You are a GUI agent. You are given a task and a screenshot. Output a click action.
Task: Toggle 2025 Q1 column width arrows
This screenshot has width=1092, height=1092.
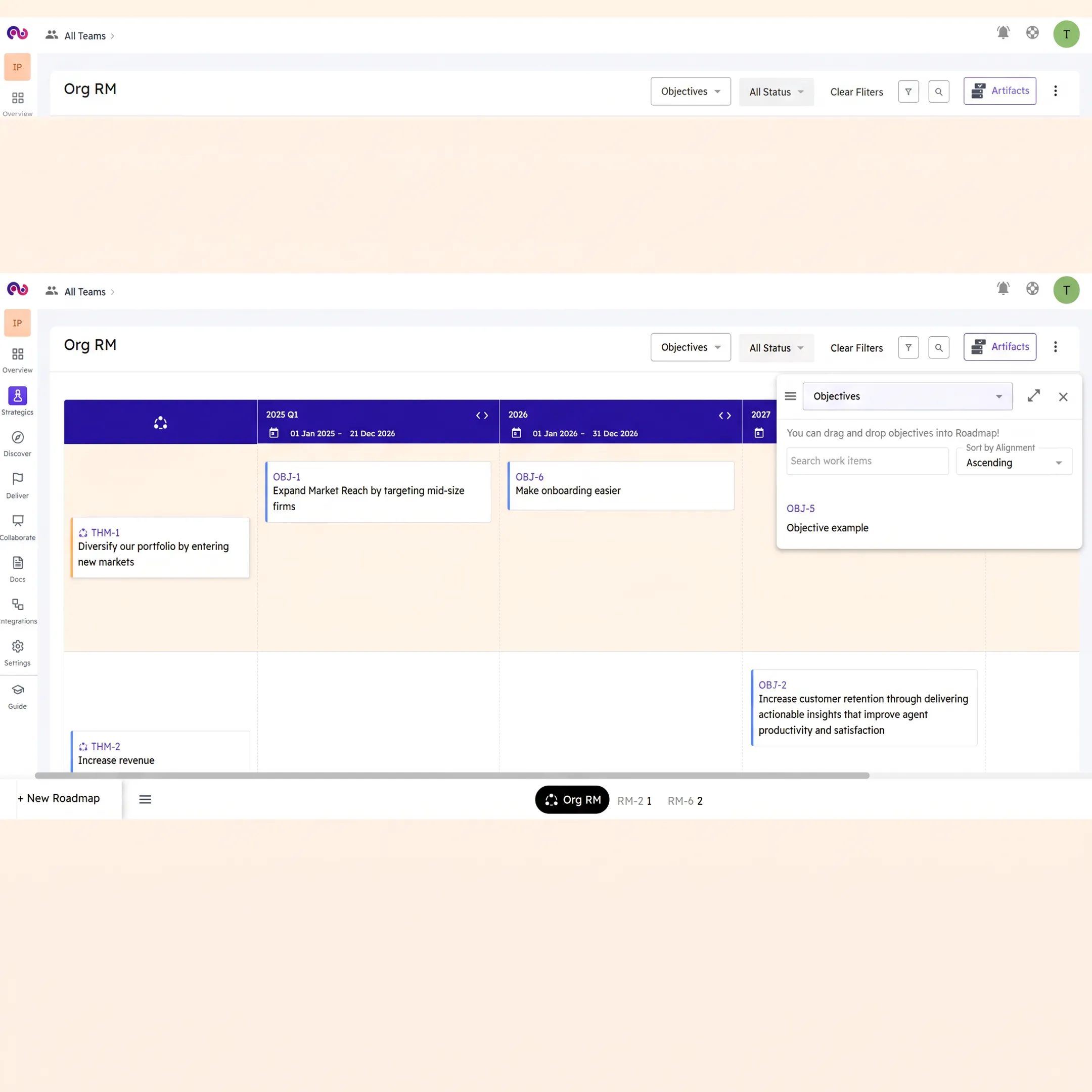(x=482, y=416)
